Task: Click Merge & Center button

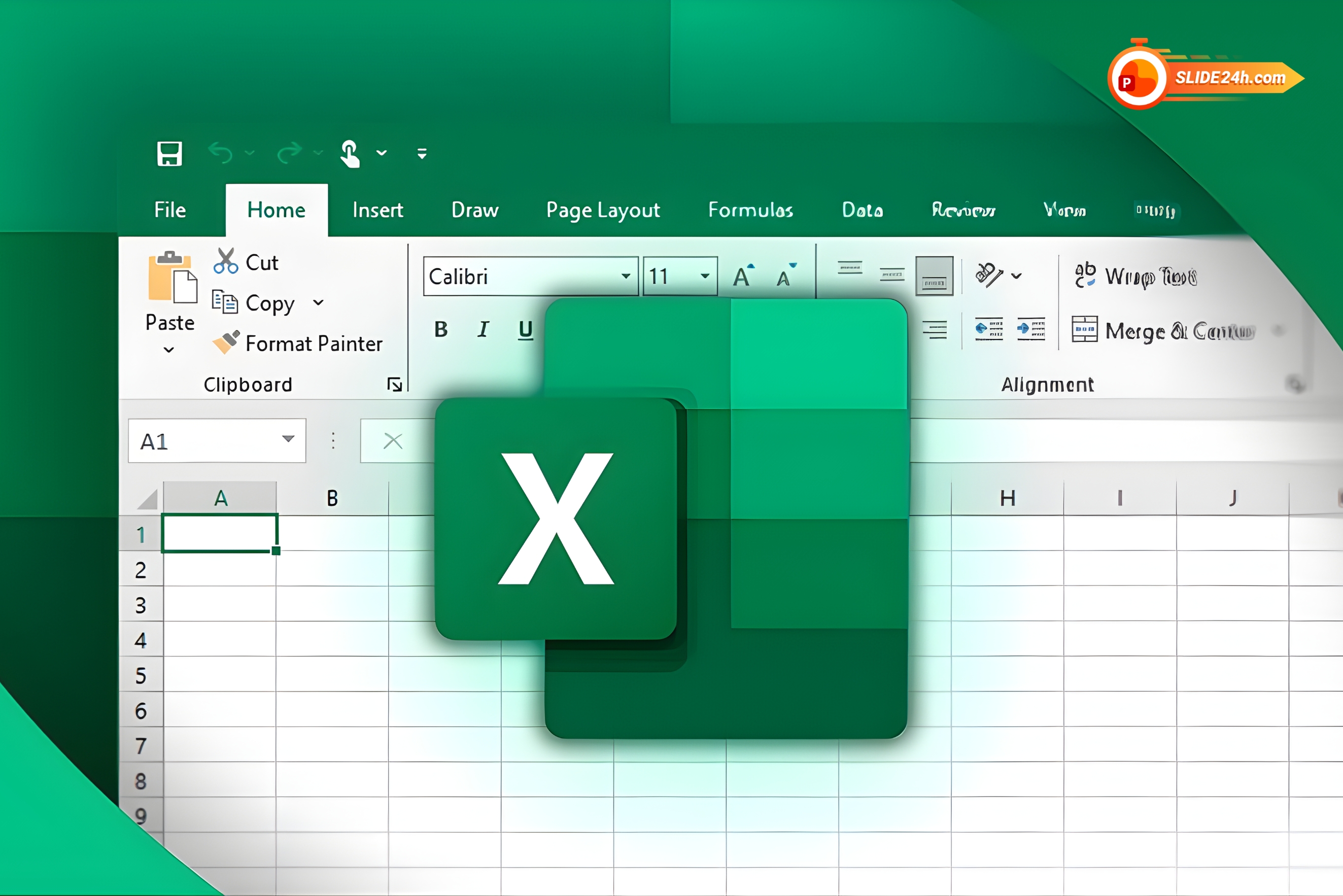Action: click(1163, 330)
